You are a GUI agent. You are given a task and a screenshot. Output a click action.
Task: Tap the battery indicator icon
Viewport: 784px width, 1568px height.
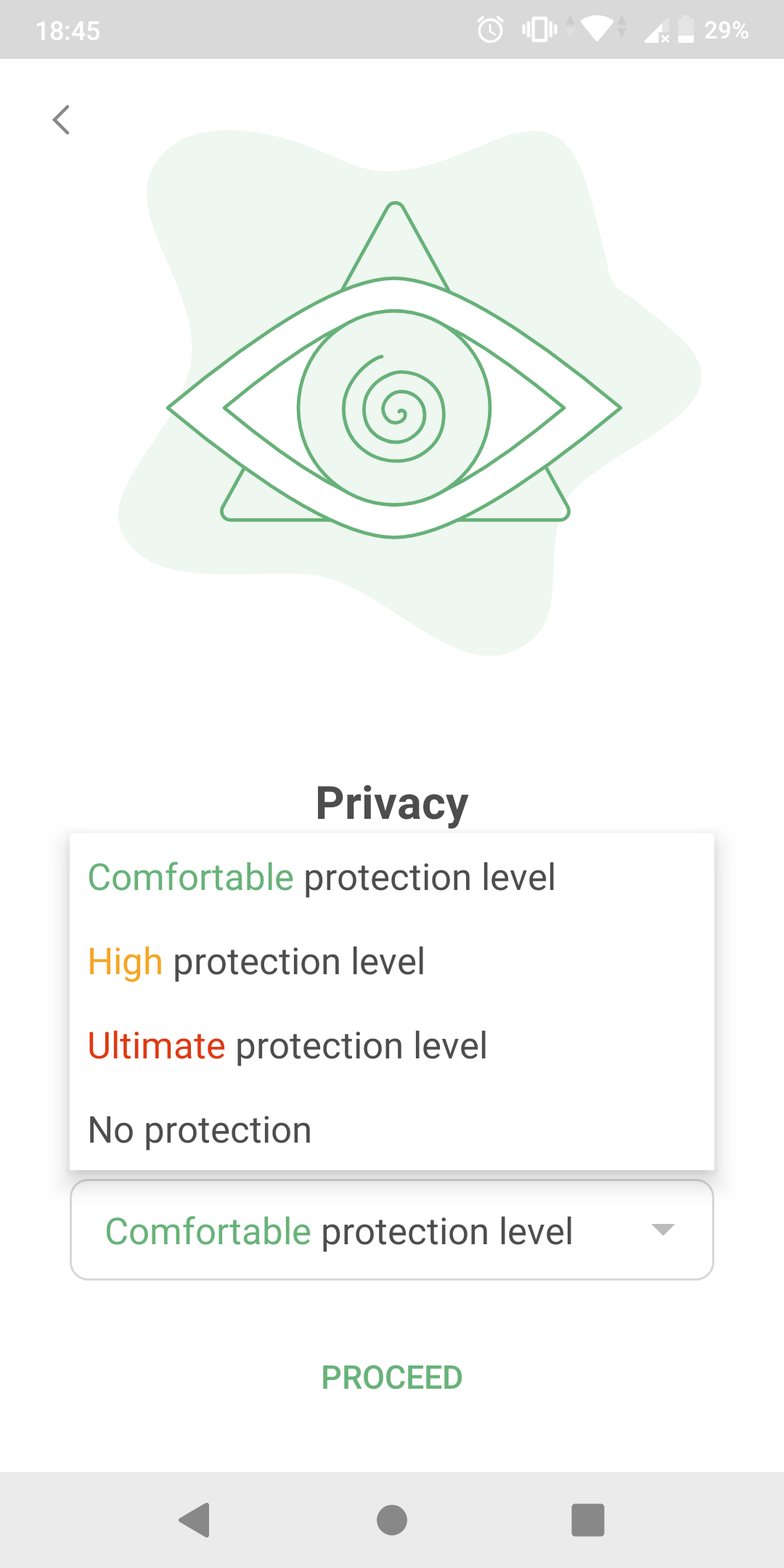click(686, 30)
